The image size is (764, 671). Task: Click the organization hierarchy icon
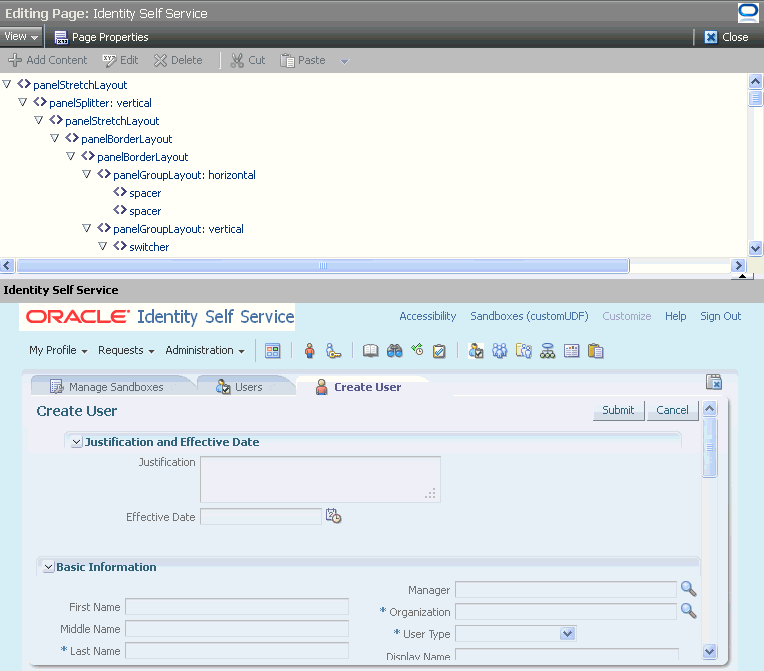coord(548,351)
